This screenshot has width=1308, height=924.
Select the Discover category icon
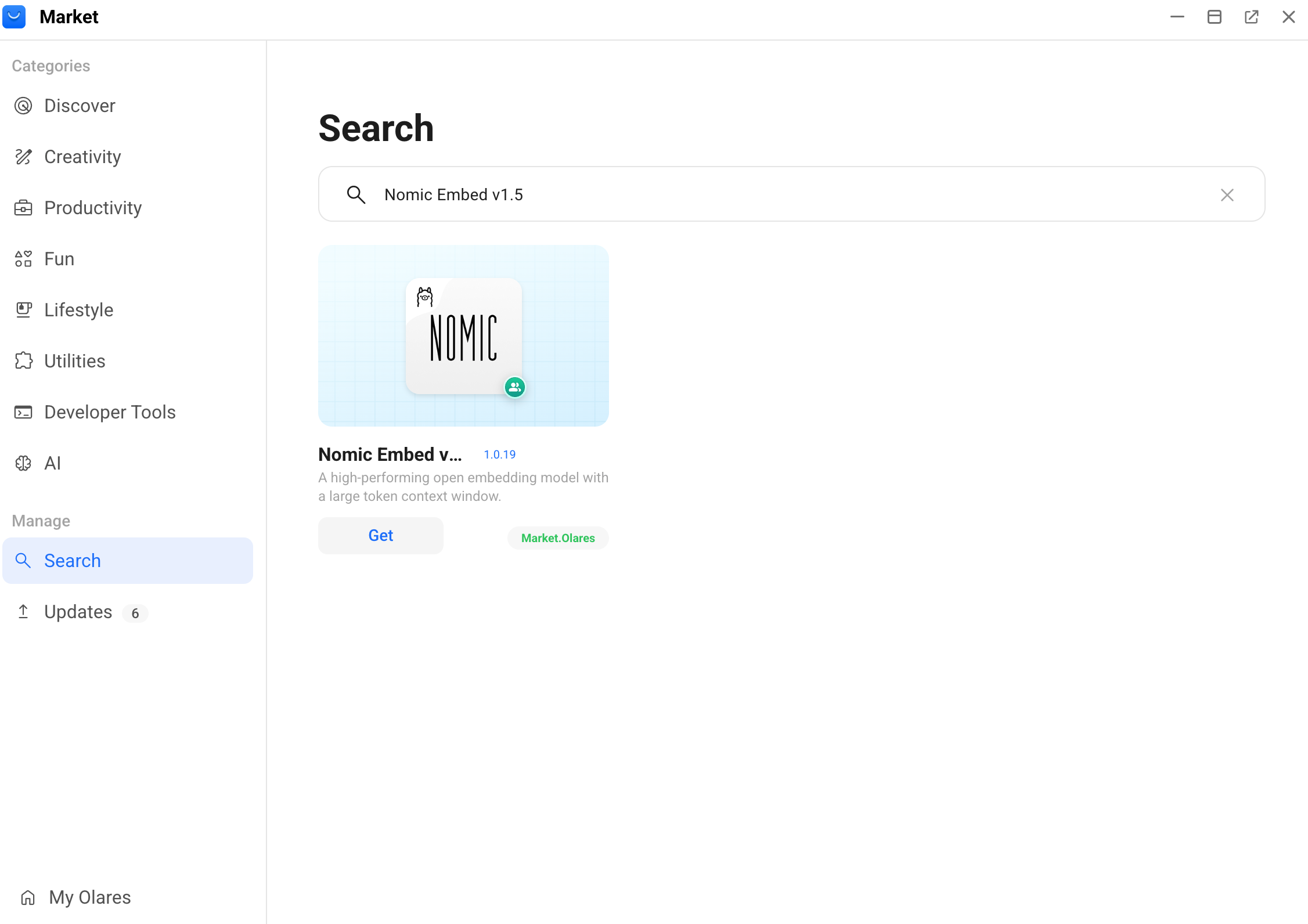(x=23, y=106)
